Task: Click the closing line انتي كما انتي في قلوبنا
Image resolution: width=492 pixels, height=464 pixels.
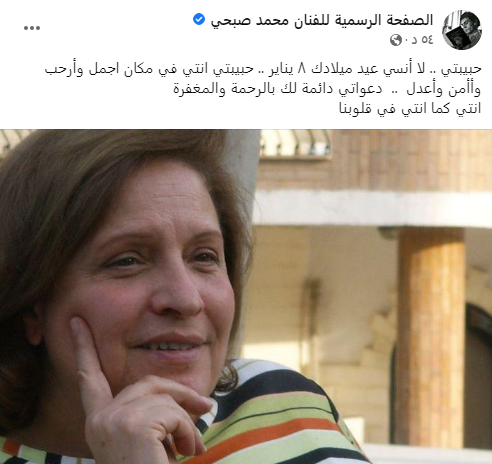Action: tap(410, 109)
